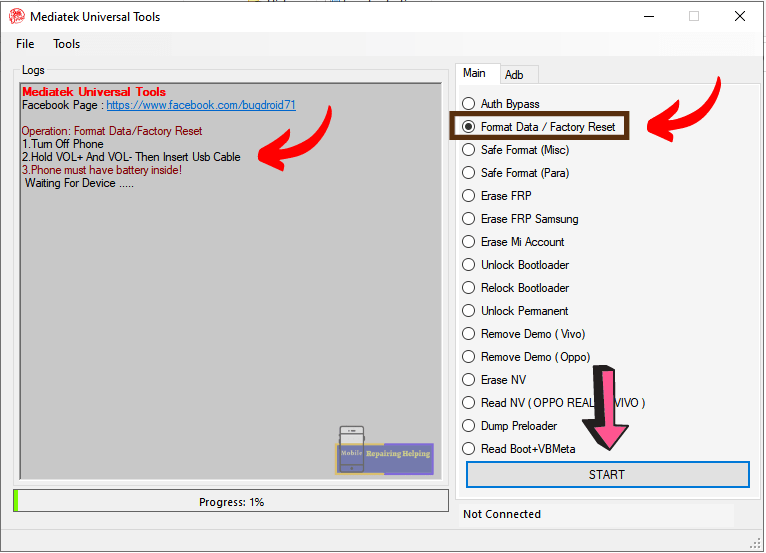Select Remove Demo (Oppo) option
This screenshot has height=553, width=766.
(x=526, y=357)
